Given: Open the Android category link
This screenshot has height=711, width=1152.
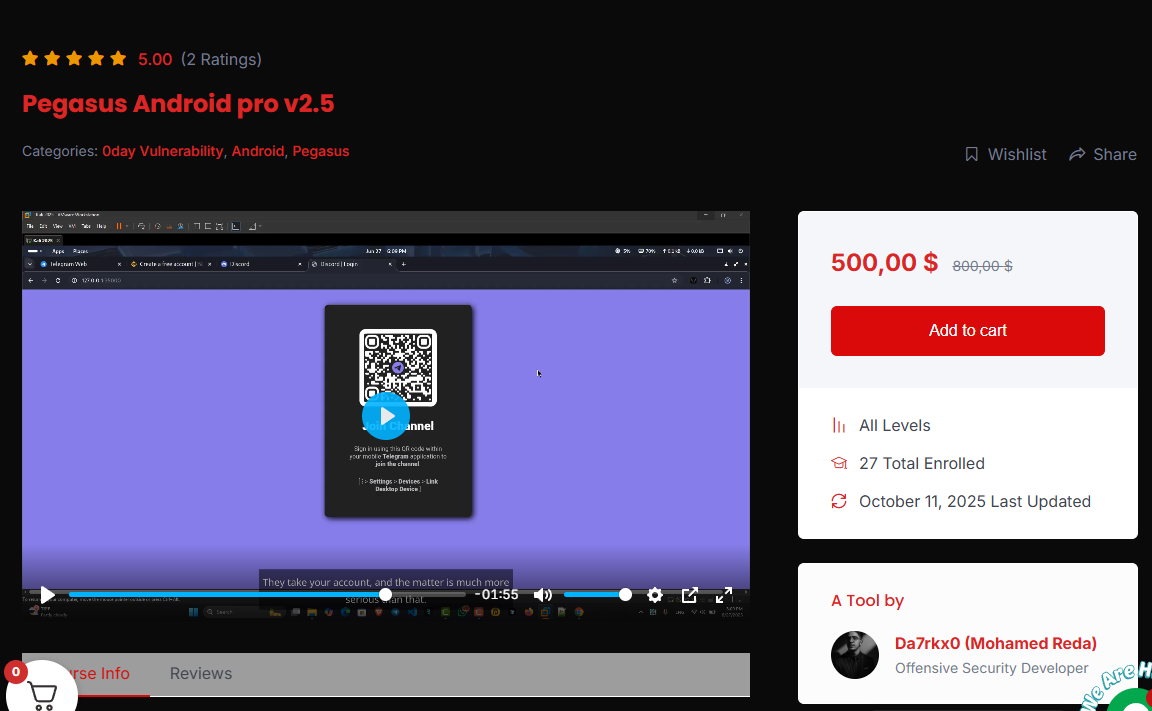Looking at the screenshot, I should point(258,151).
